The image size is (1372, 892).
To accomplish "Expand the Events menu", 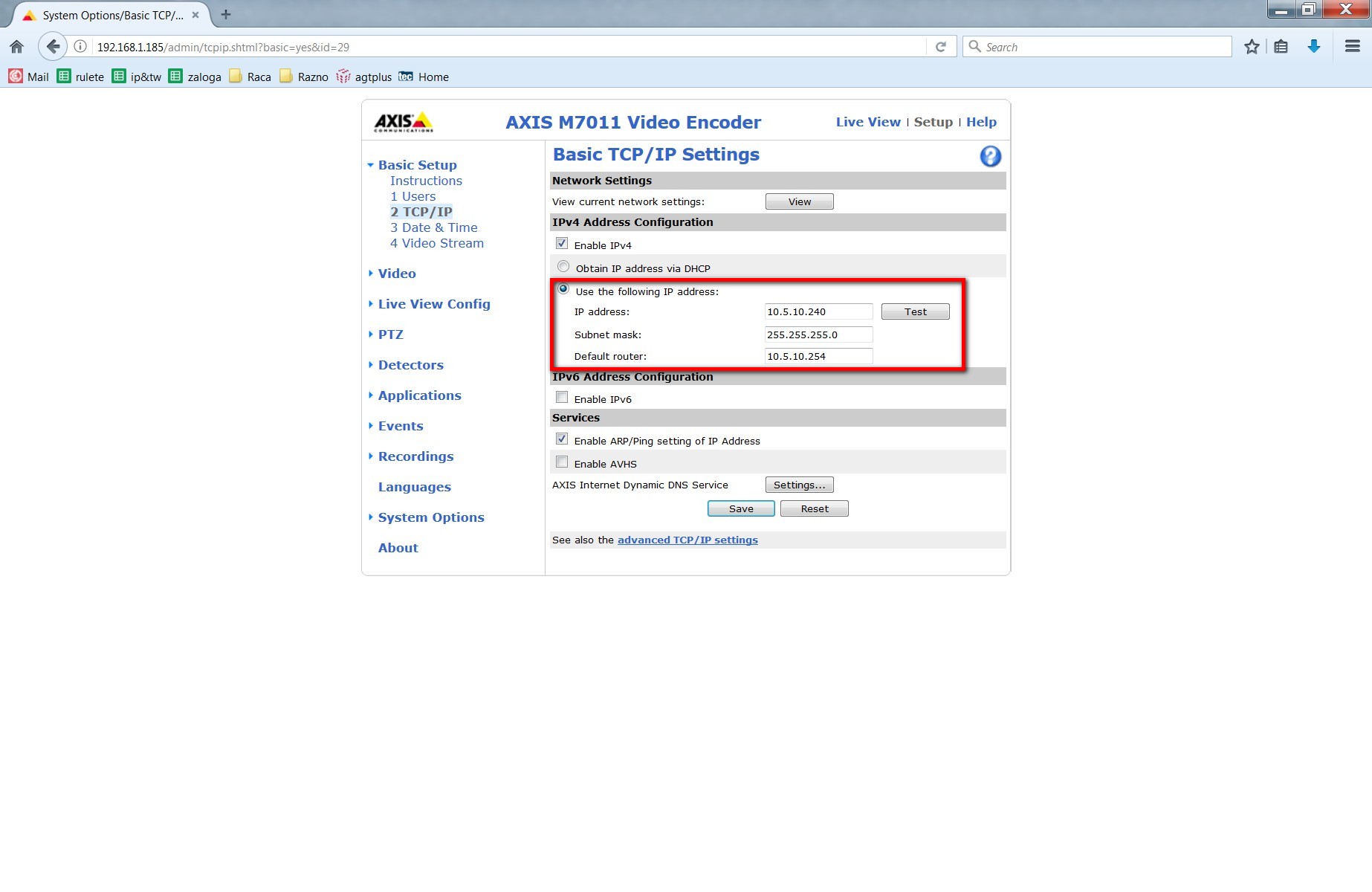I will pos(401,426).
